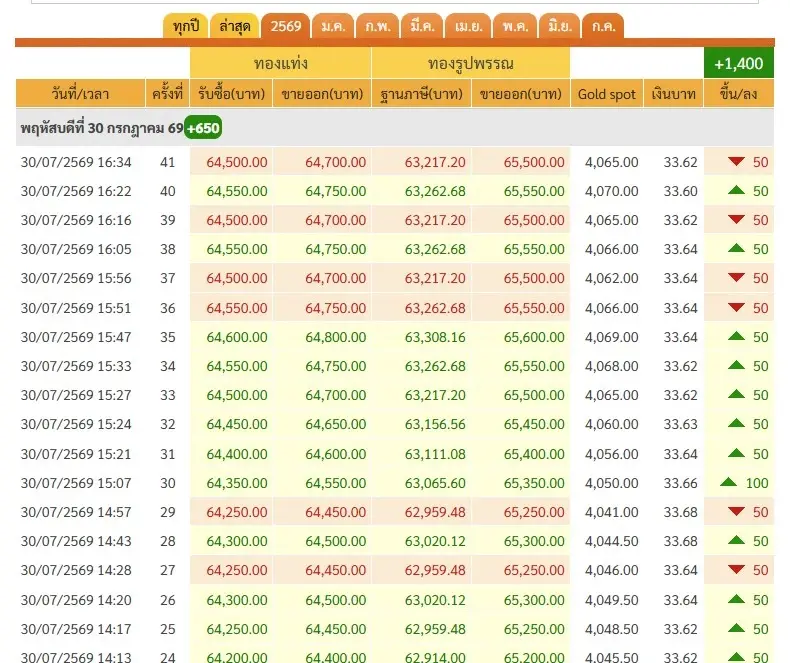Screen dimensions: 790x663
Task: Click the green up arrow in row 26
Action: (736, 599)
